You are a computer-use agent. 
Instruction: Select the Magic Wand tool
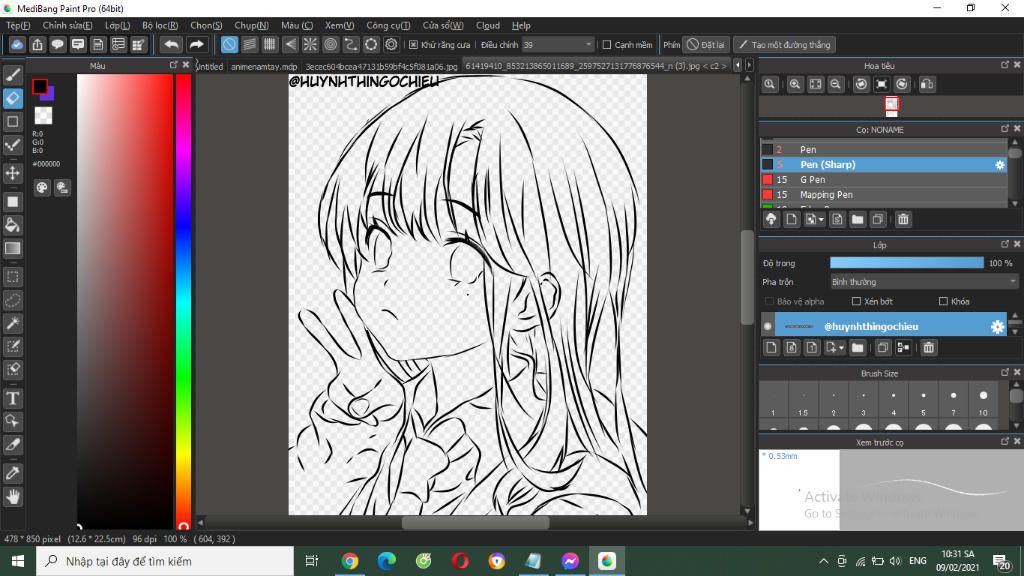(x=12, y=323)
